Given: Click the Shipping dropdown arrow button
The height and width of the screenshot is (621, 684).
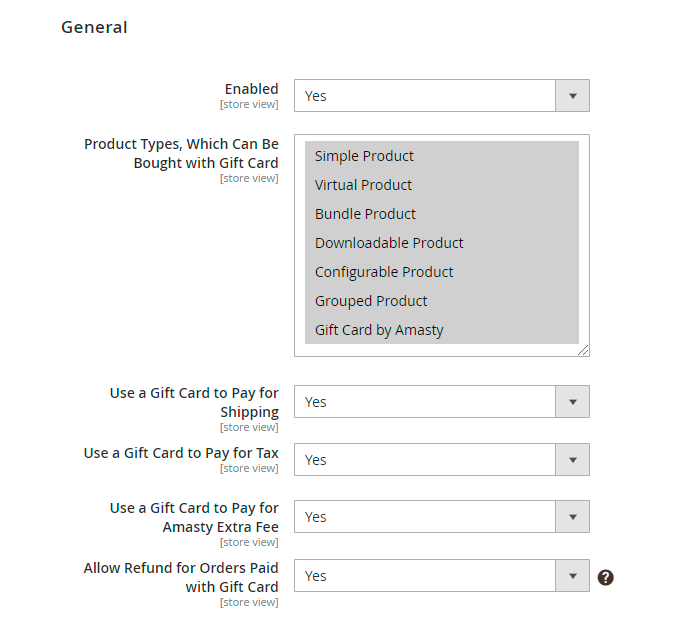Looking at the screenshot, I should [x=572, y=402].
